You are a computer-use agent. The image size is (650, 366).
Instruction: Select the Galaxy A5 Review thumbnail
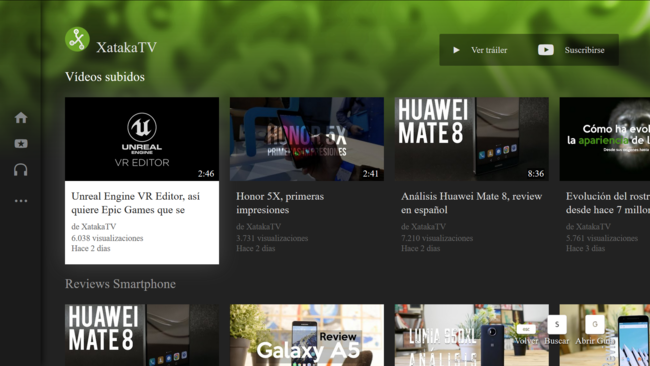[x=307, y=335]
